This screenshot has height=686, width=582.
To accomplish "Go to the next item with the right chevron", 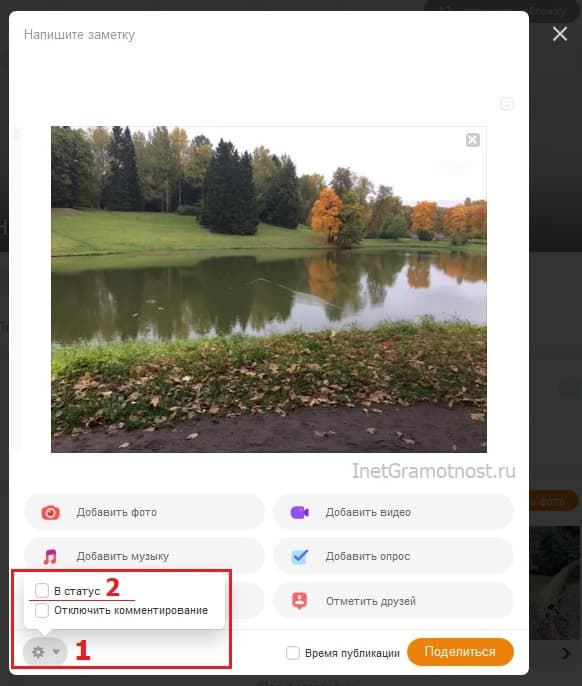I will click(x=566, y=653).
